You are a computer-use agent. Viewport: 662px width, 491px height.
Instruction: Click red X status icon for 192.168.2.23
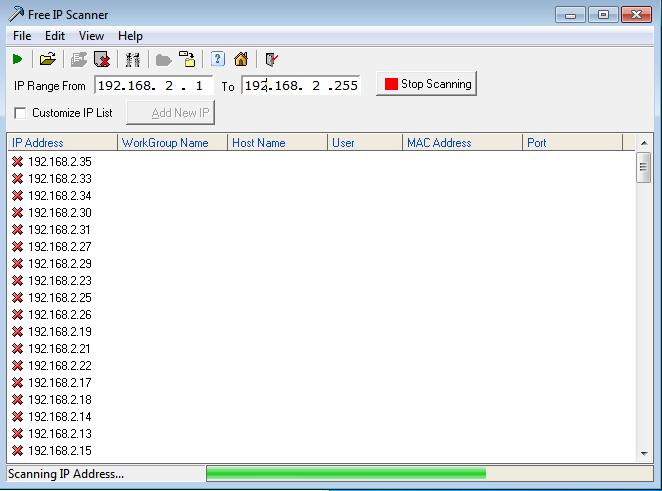click(x=17, y=281)
